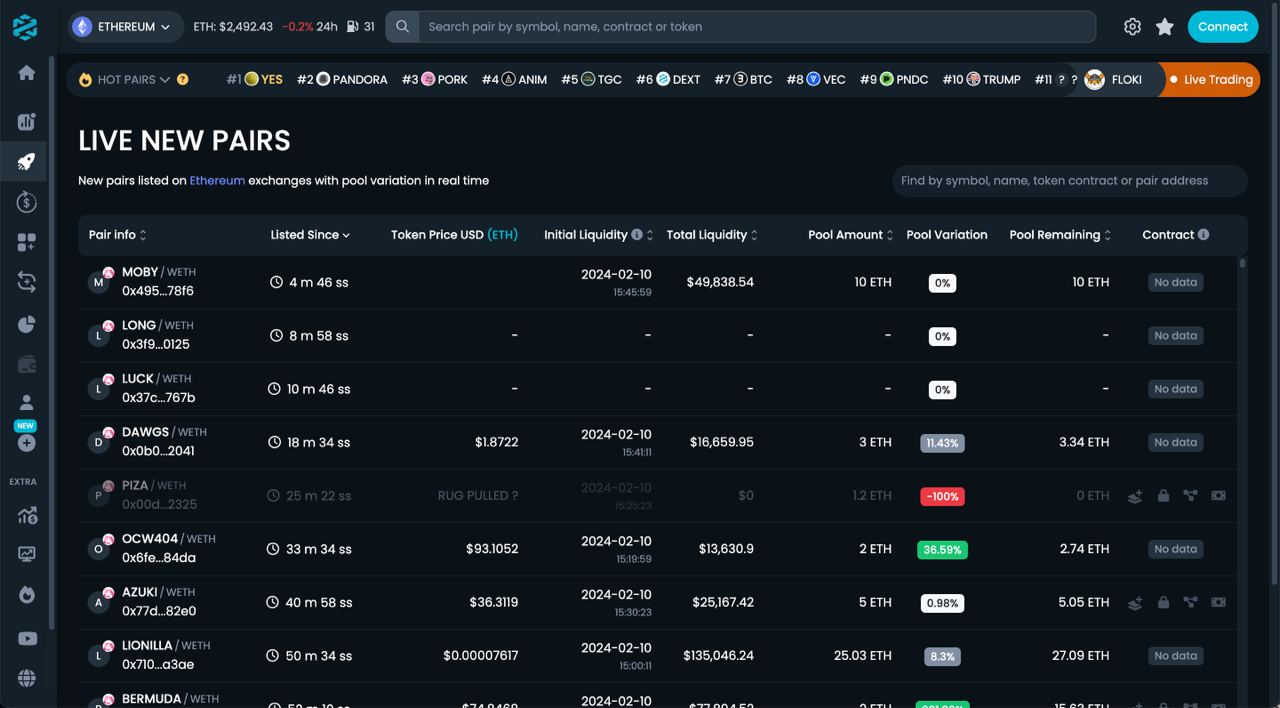Click the lock icon in AZUKI row

click(1163, 603)
